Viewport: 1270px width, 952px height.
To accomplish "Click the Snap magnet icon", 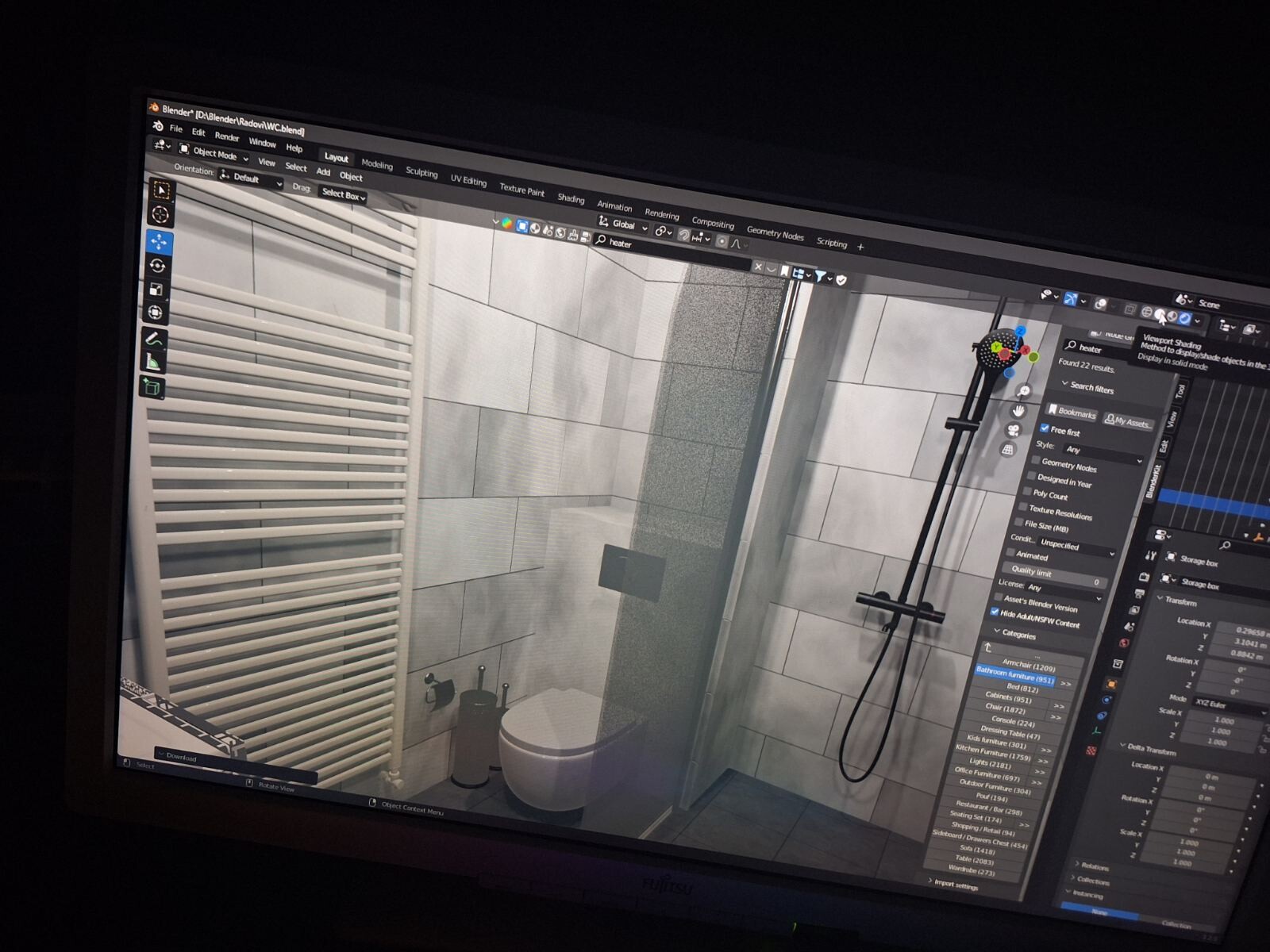I will point(683,236).
